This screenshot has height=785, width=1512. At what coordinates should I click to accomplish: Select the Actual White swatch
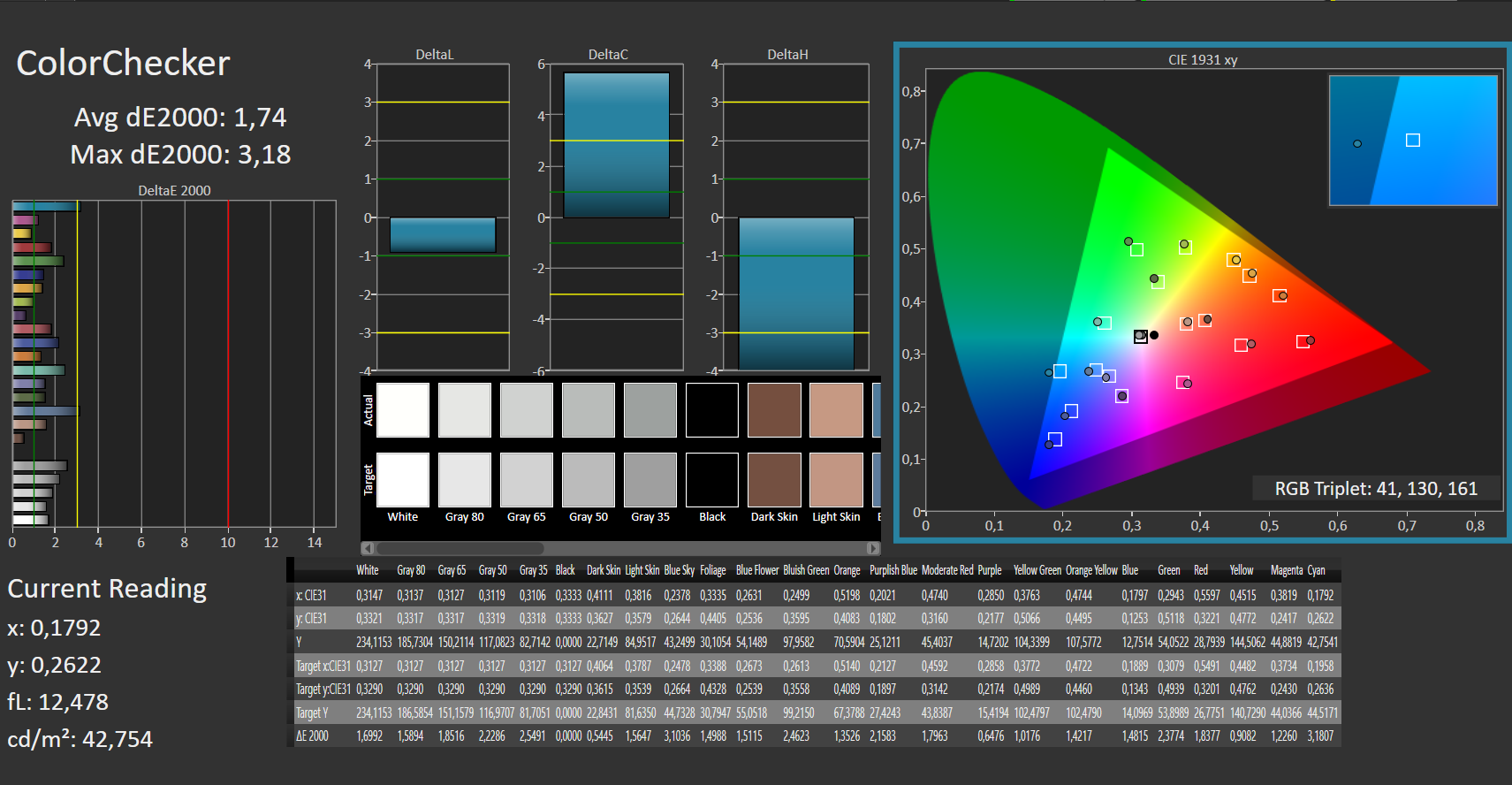coord(403,410)
